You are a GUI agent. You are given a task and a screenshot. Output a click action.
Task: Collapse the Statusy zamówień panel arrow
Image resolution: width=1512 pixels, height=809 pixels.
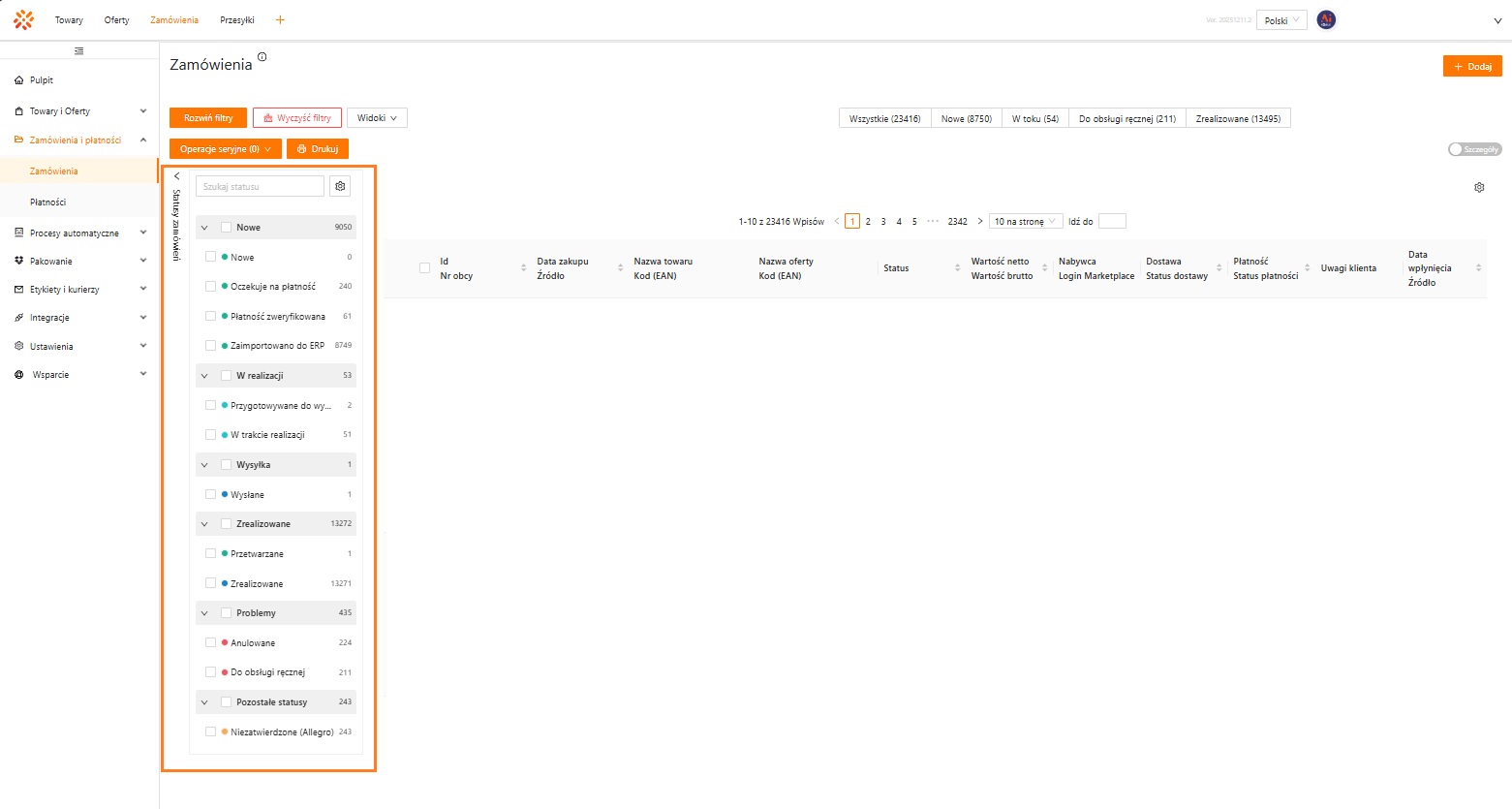[176, 176]
